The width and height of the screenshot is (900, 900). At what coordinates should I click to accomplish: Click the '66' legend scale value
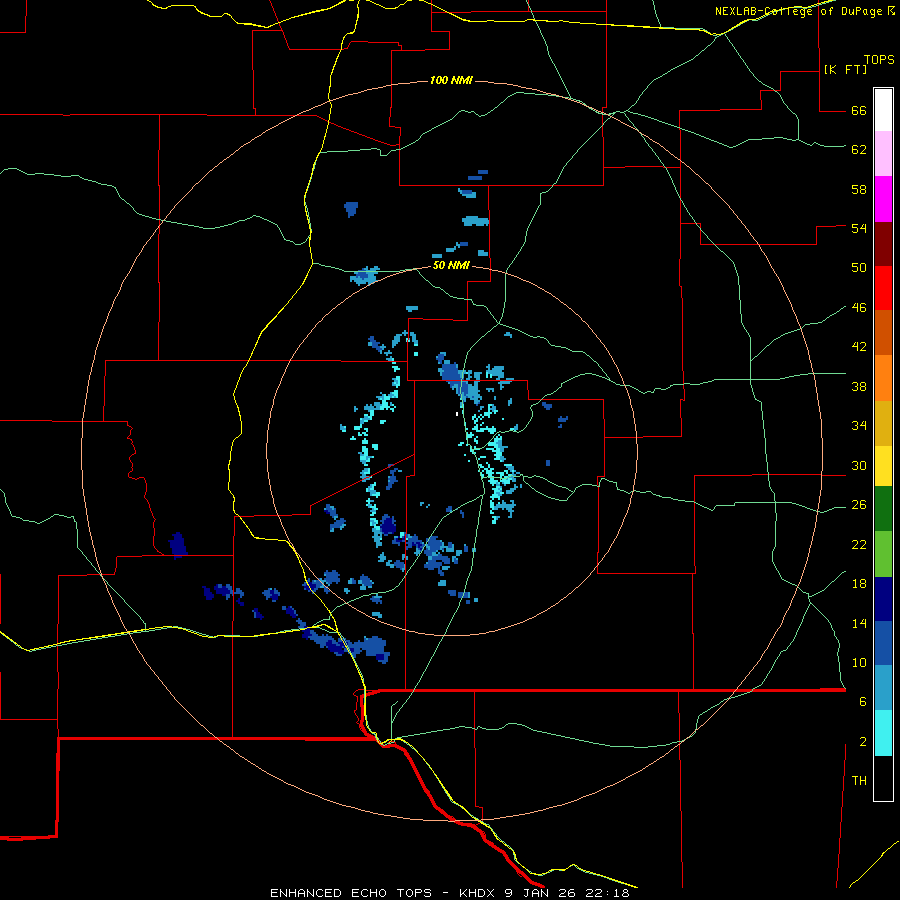pos(859,110)
